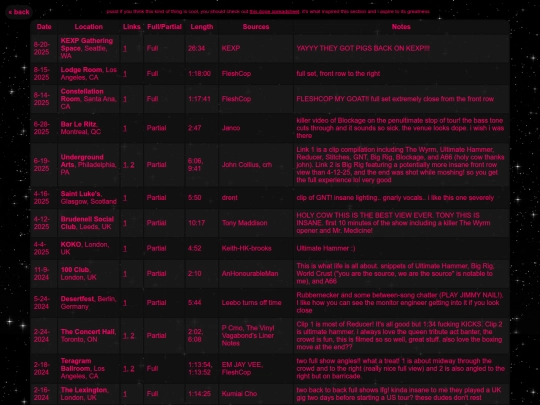The width and height of the screenshot is (540, 405).
Task: Click the Full/Partial column header
Action: [164, 27]
